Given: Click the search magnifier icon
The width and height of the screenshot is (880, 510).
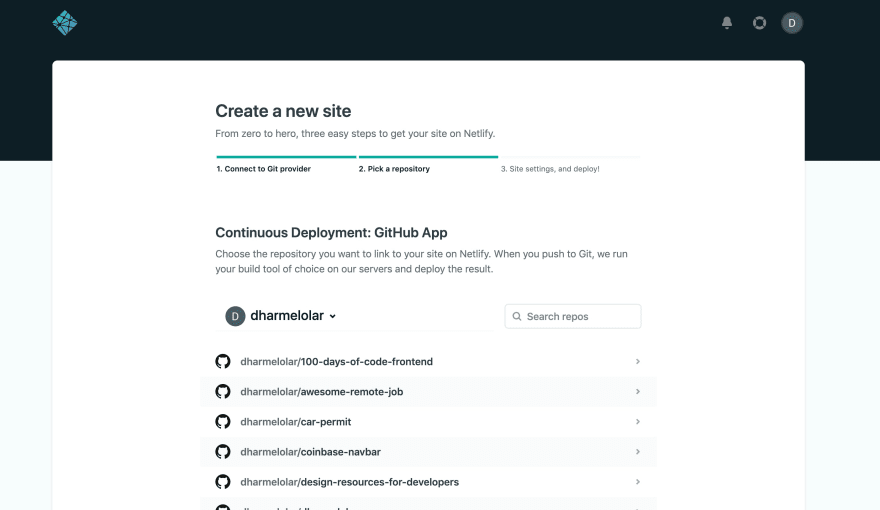Looking at the screenshot, I should tap(517, 316).
